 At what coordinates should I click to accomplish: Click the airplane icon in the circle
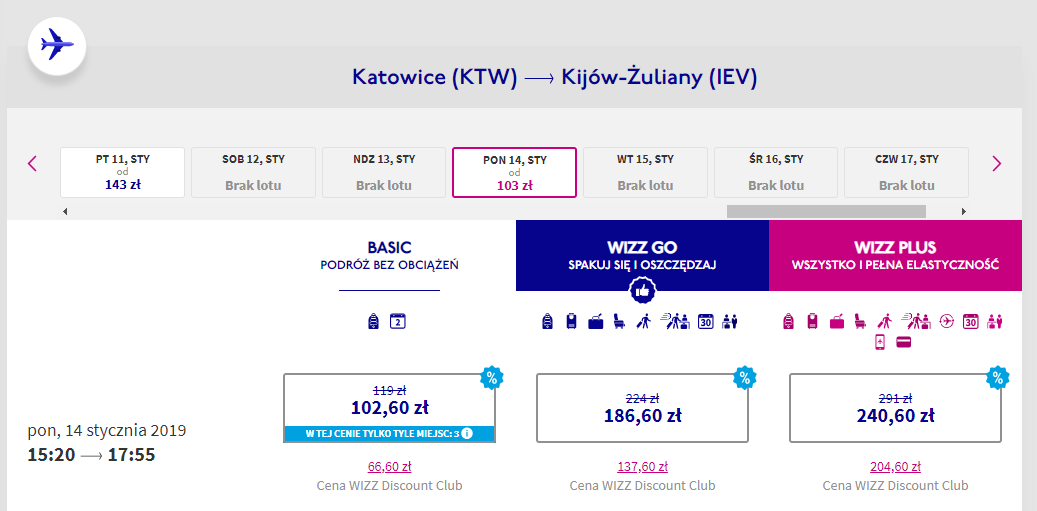[x=57, y=47]
